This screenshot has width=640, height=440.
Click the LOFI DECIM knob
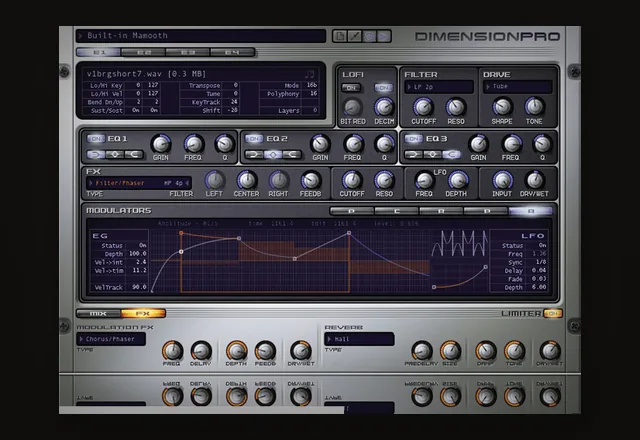(x=384, y=107)
